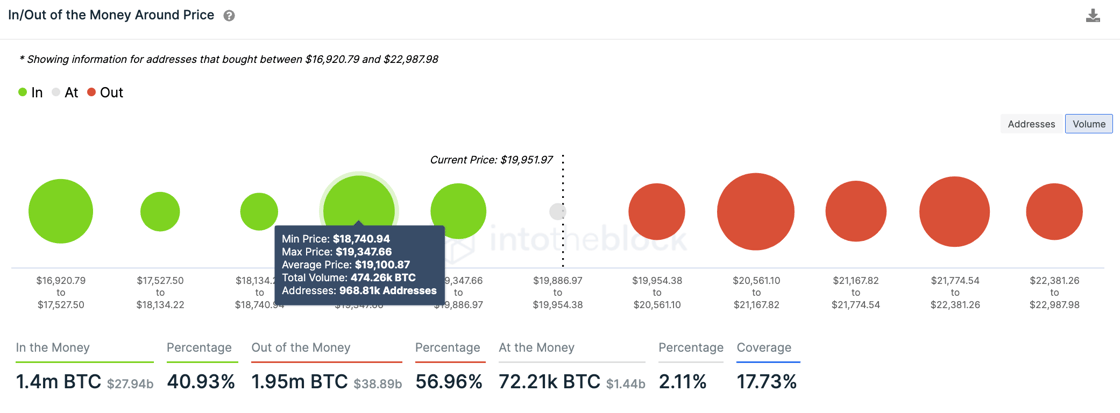The image size is (1120, 413).
Task: Select the $21,167.82 to $21,774.54 red bubble
Action: pyautogui.click(x=856, y=212)
